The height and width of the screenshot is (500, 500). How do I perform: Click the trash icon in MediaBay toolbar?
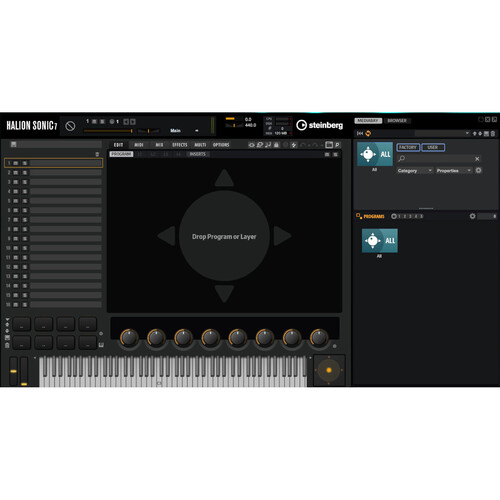tap(493, 133)
